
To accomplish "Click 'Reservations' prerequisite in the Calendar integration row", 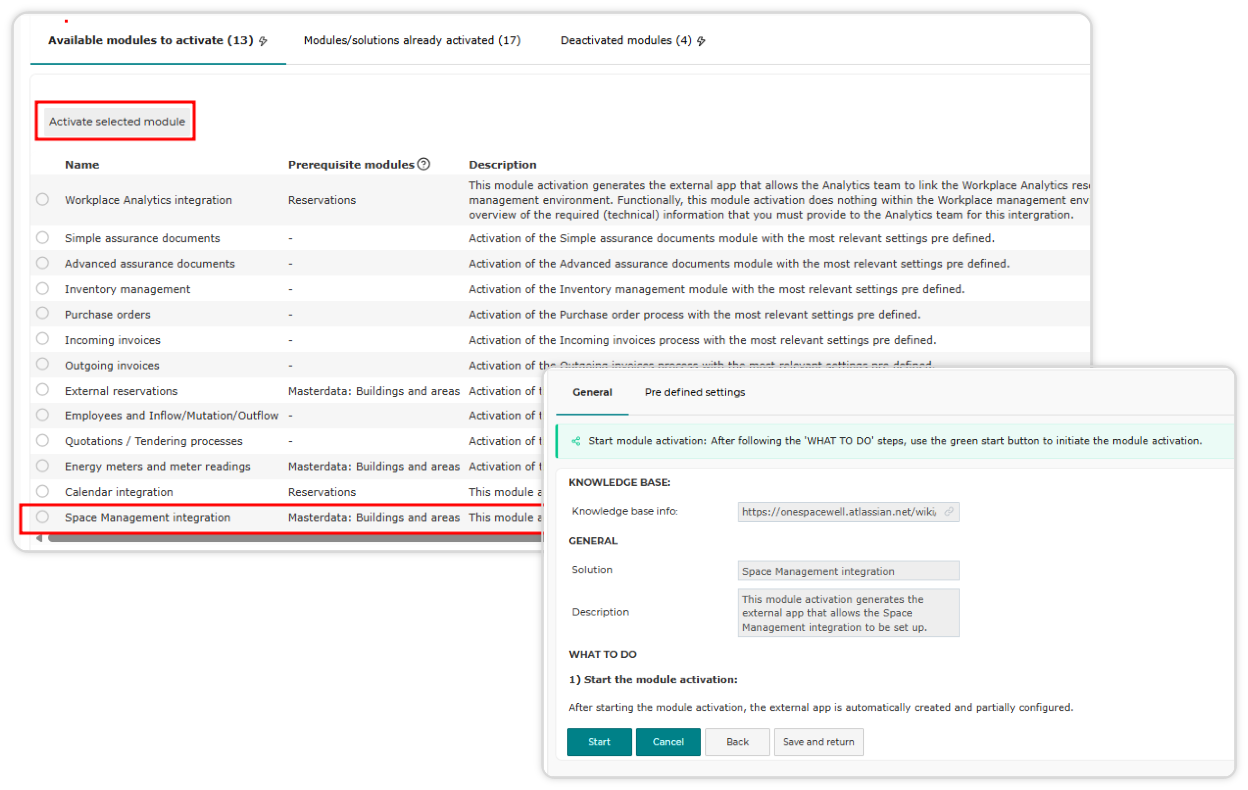I will tap(322, 492).
